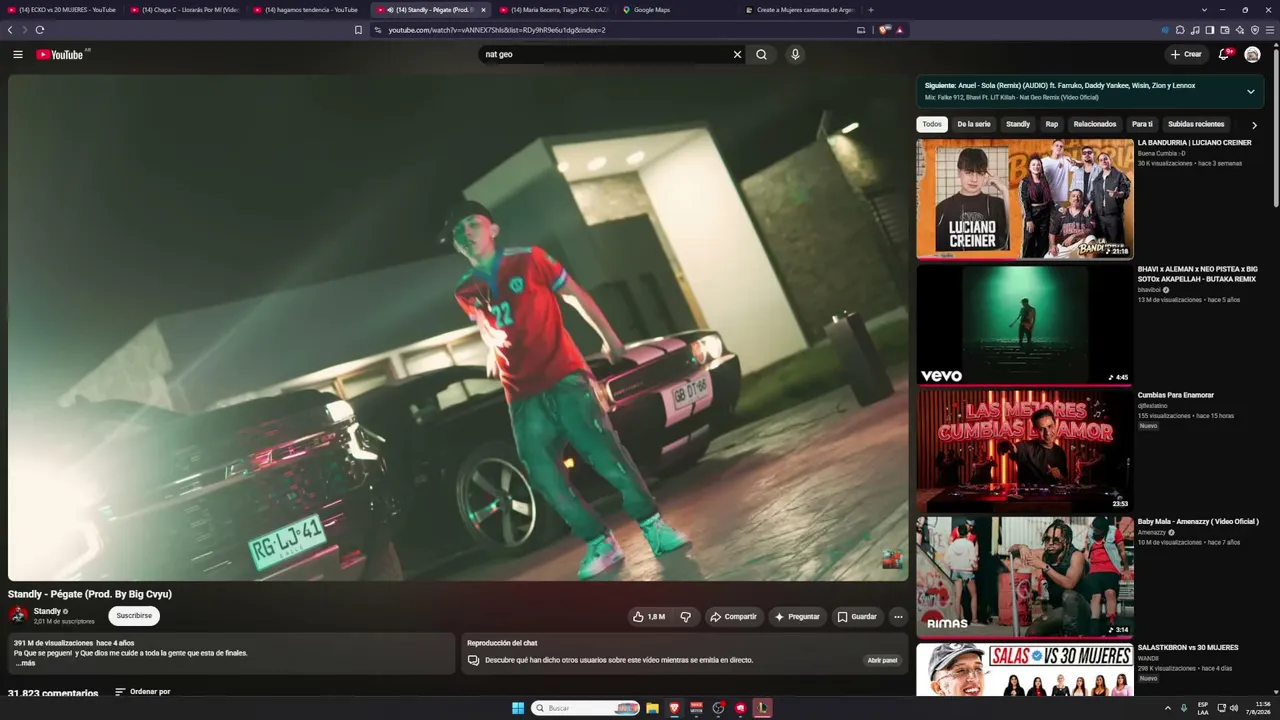The image size is (1280, 720).
Task: Switch to 'Chapa C - Llorarás Por Mí' tab
Action: (x=185, y=10)
